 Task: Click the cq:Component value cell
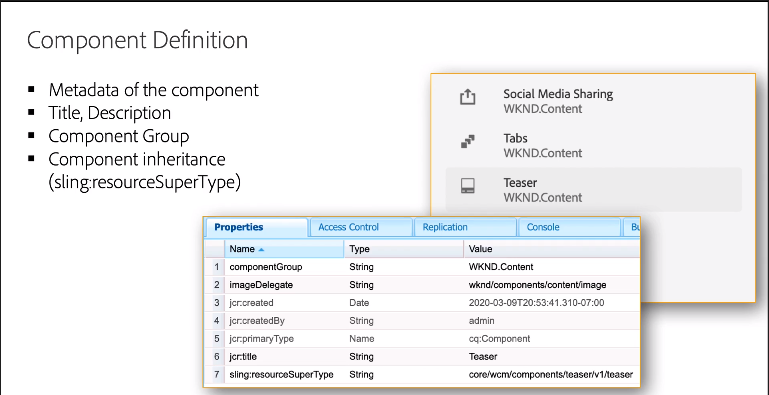tap(499, 339)
